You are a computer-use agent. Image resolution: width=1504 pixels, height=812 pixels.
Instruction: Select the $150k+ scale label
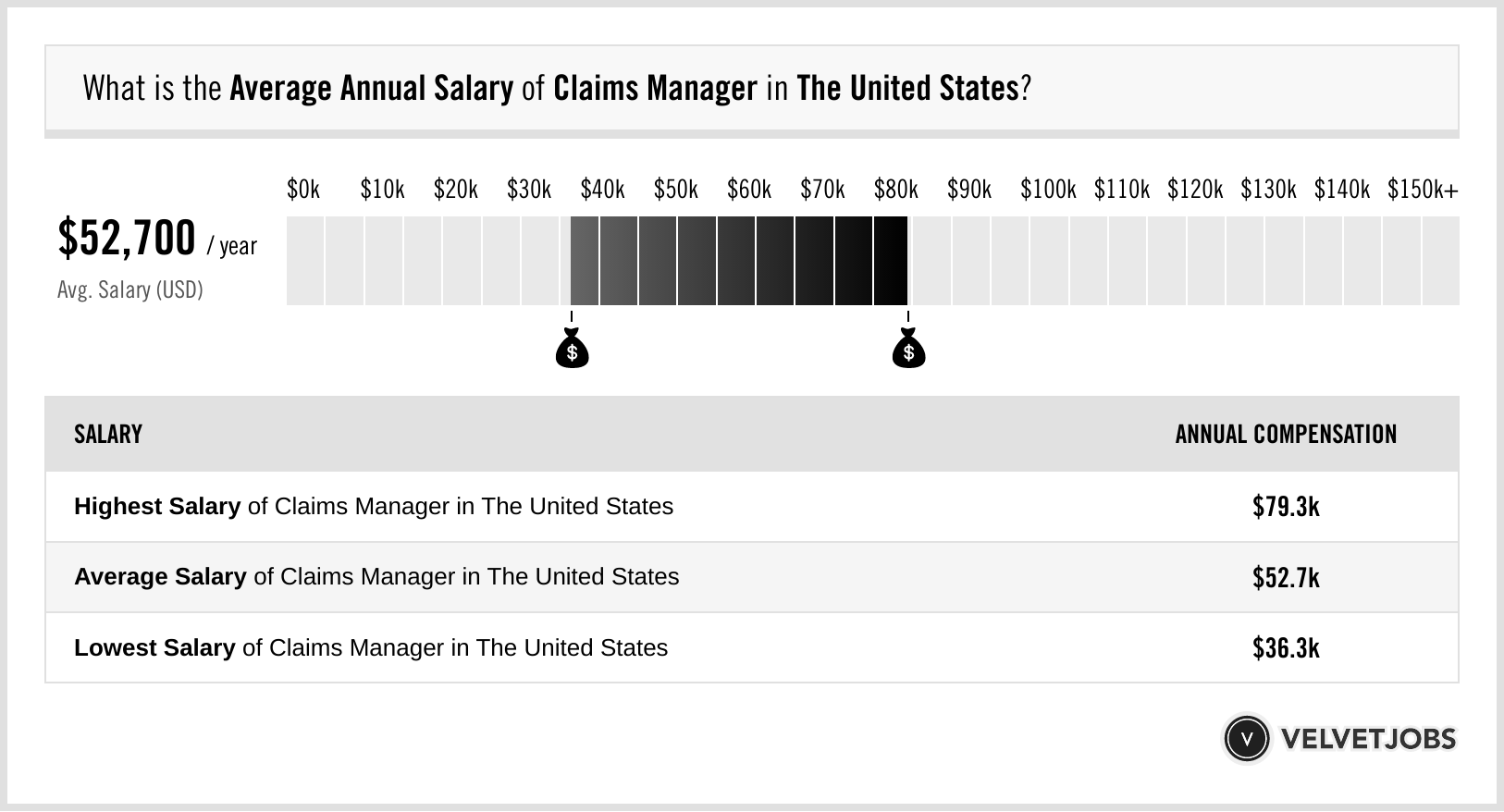tap(1423, 190)
